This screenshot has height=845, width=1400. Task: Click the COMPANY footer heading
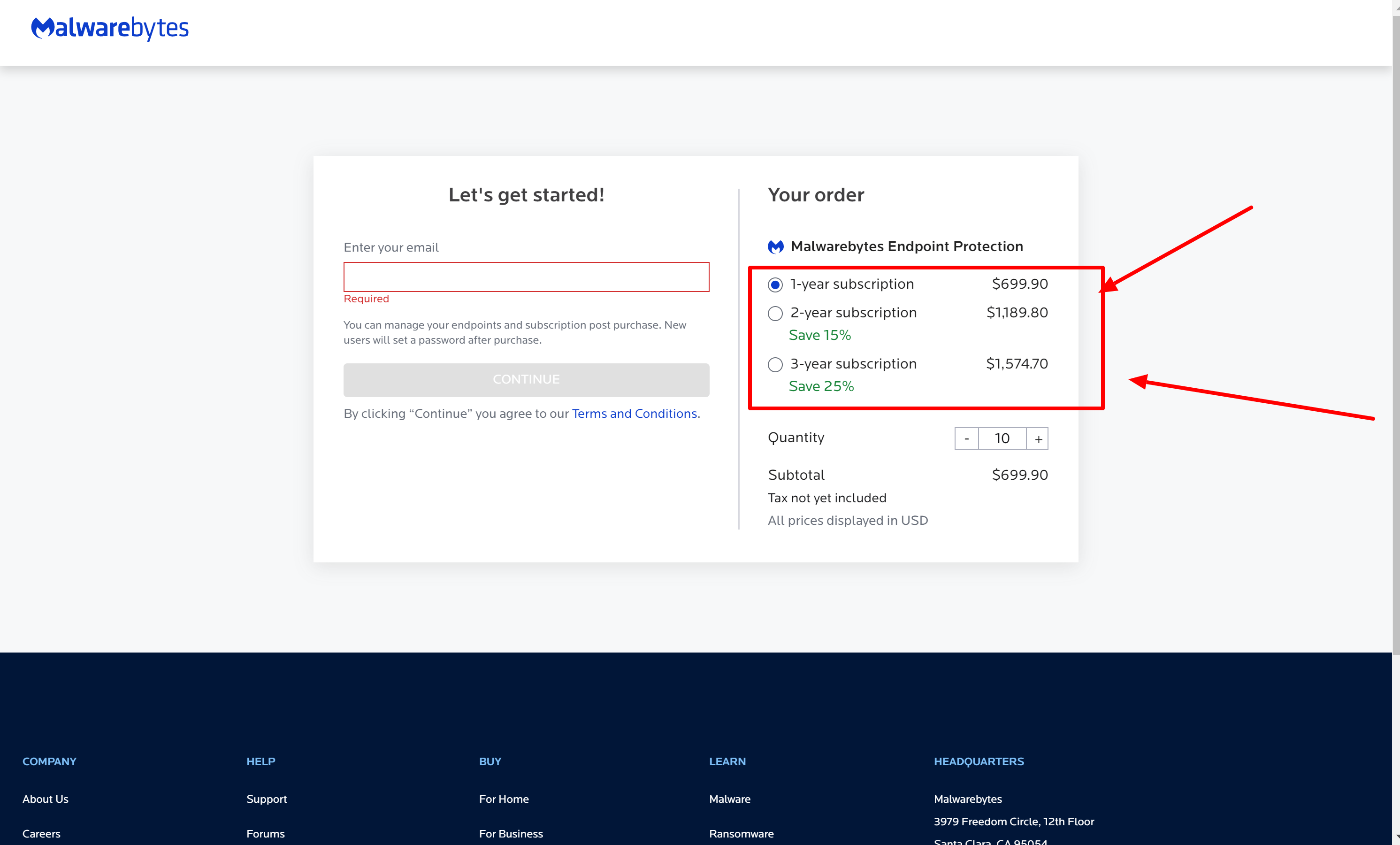click(49, 761)
